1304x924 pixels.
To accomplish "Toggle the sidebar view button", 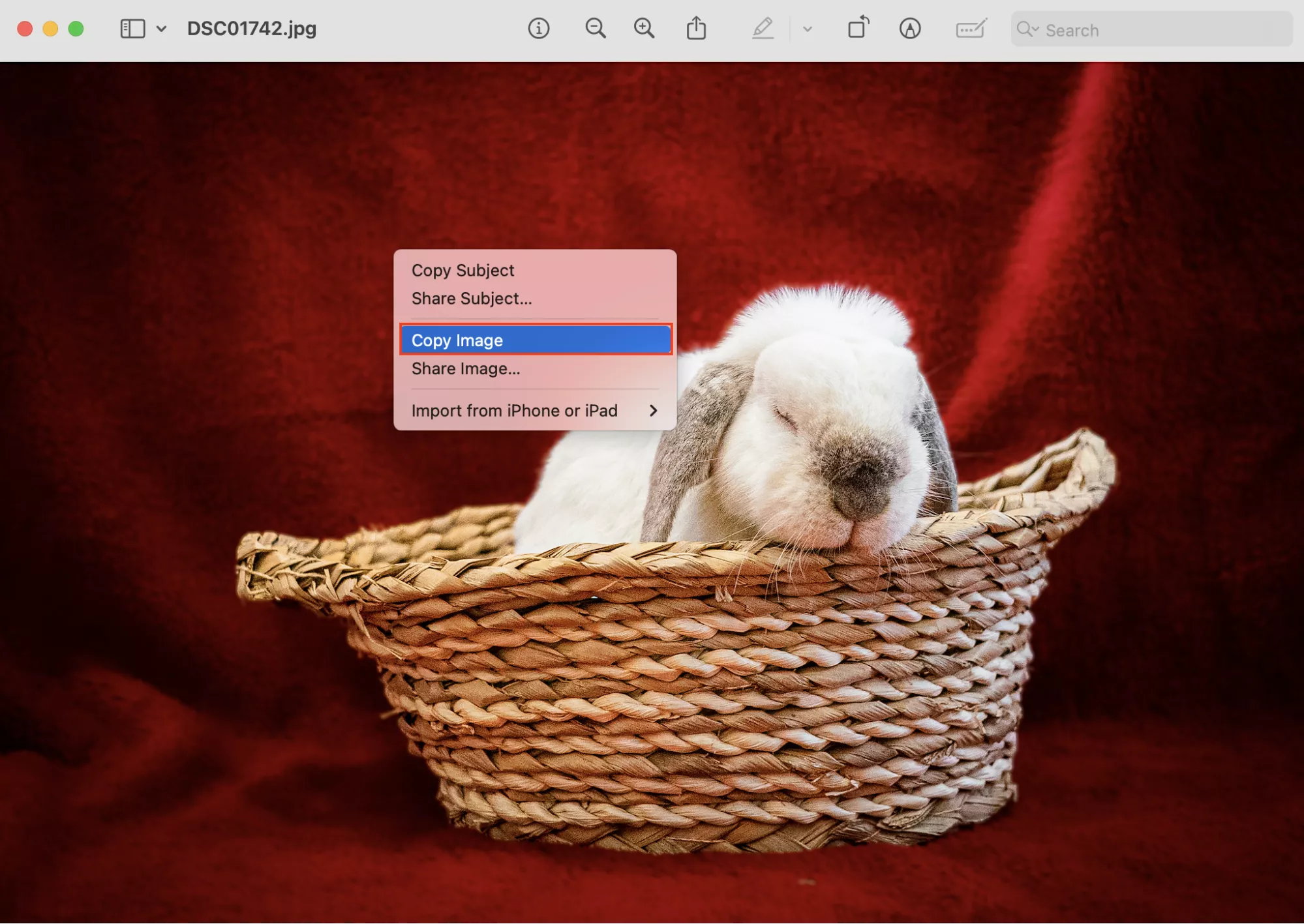I will pyautogui.click(x=132, y=29).
